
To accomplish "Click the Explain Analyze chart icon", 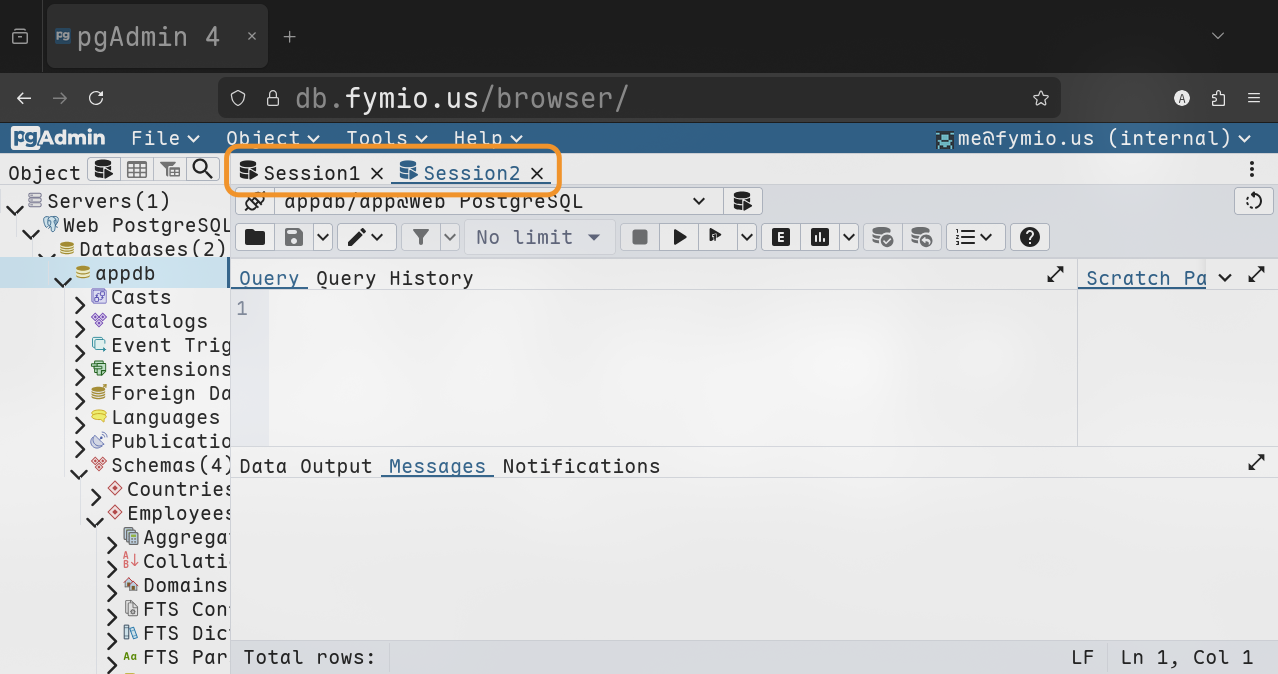I will coord(820,237).
